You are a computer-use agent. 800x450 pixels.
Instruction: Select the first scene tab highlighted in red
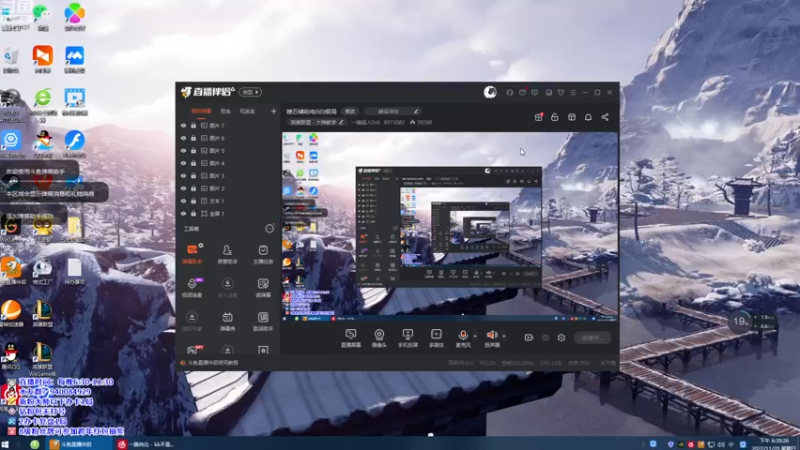(x=201, y=111)
